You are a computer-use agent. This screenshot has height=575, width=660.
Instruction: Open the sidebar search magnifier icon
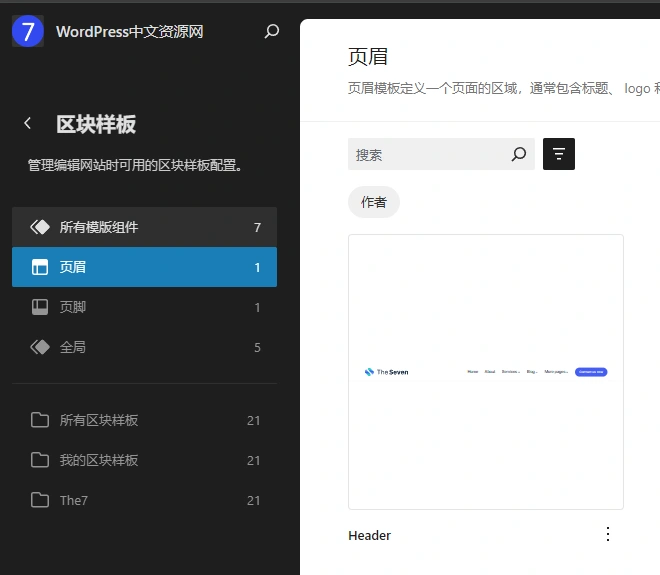tap(271, 31)
